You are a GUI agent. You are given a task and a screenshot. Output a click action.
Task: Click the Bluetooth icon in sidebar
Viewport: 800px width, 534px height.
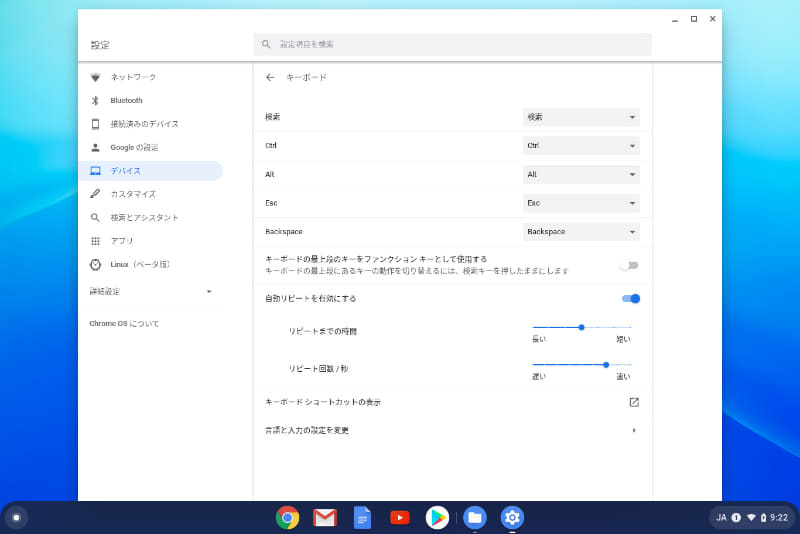95,100
